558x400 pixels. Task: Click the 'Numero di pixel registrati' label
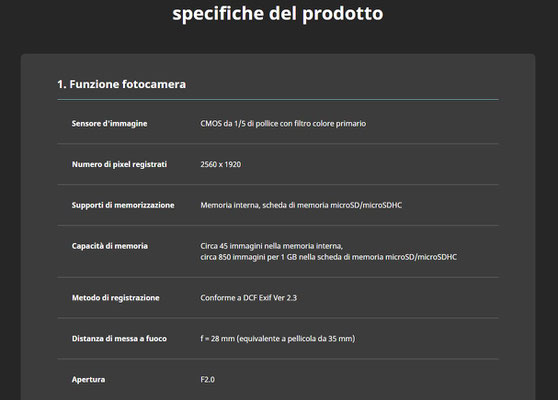(120, 164)
